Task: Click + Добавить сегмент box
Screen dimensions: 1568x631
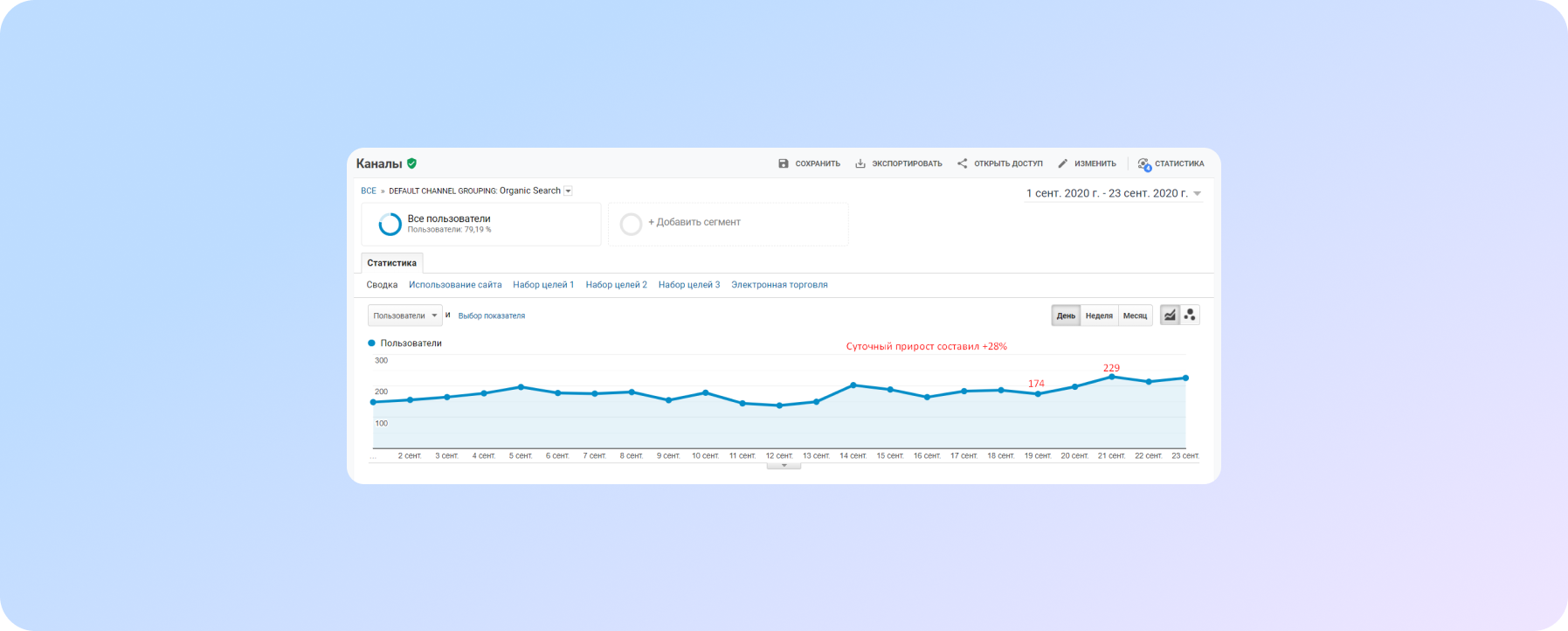Action: click(728, 224)
